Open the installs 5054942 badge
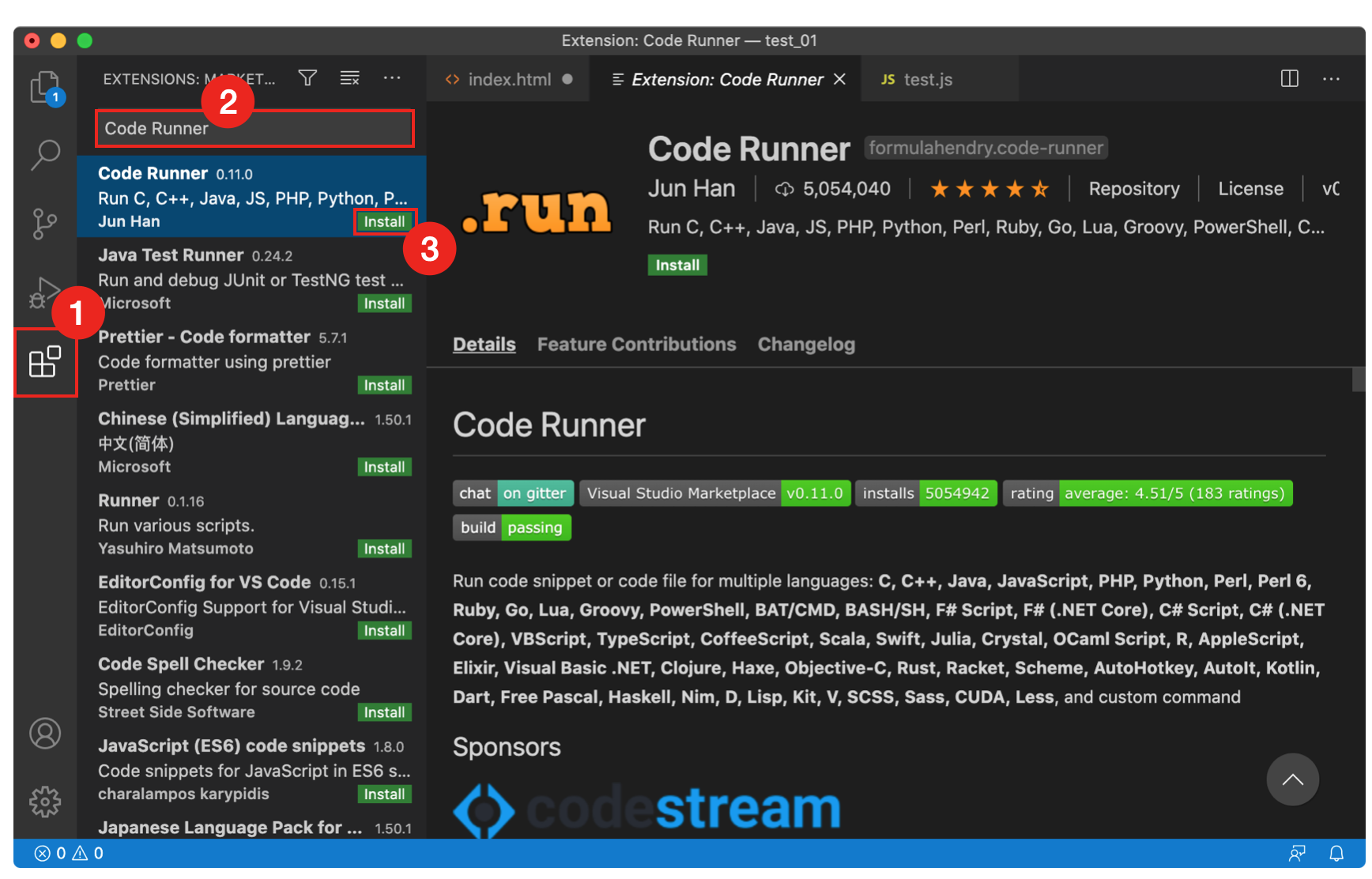1372x879 pixels. 926,493
